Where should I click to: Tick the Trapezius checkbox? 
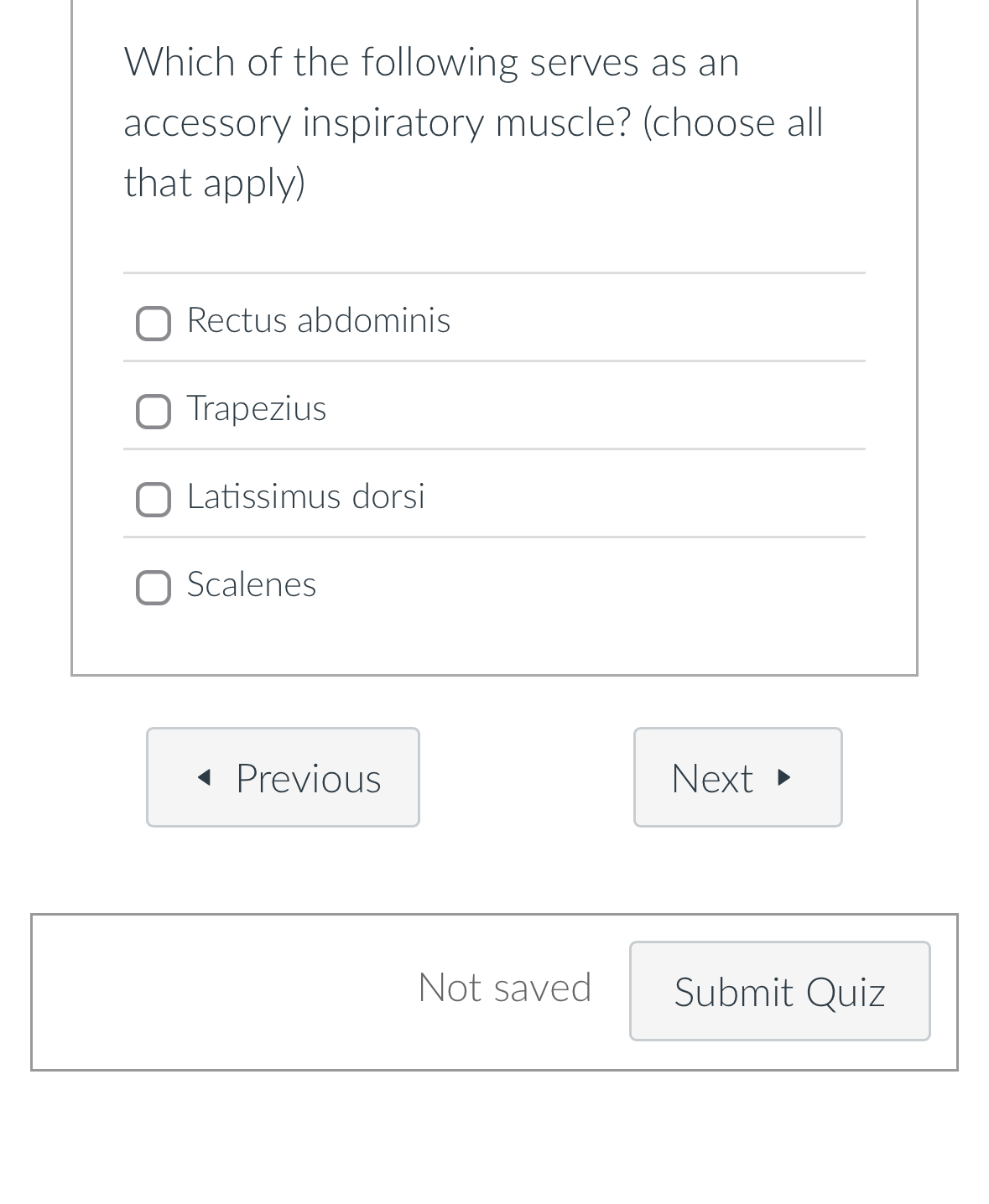pyautogui.click(x=154, y=412)
